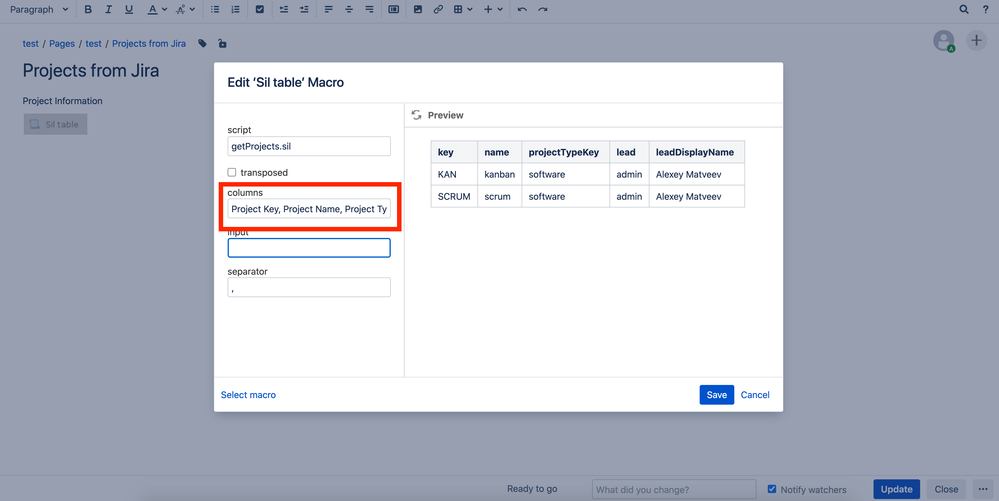Open the search magnifier icon
The height and width of the screenshot is (501, 999).
coord(964,10)
